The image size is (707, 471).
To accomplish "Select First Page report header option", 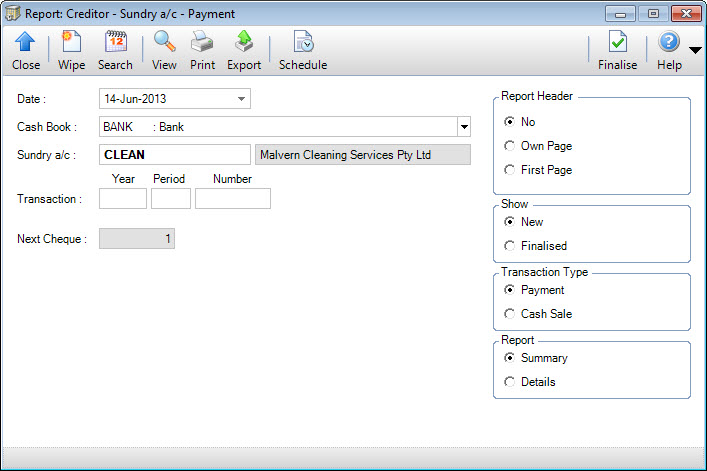I will pos(509,170).
